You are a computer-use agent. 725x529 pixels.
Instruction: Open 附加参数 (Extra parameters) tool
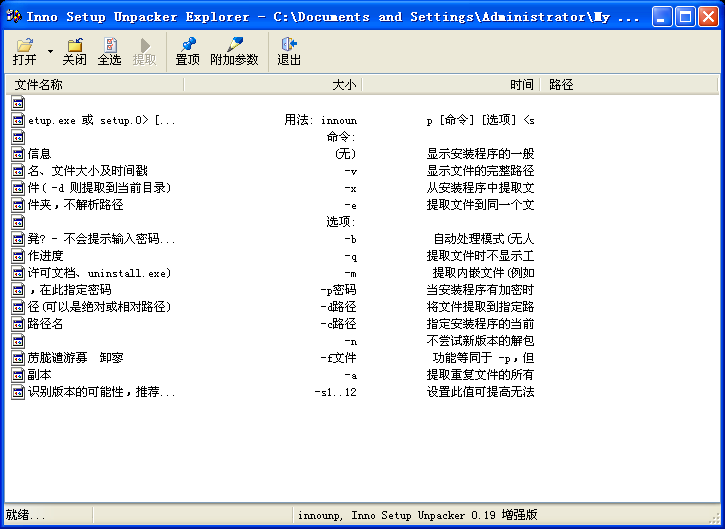234,51
